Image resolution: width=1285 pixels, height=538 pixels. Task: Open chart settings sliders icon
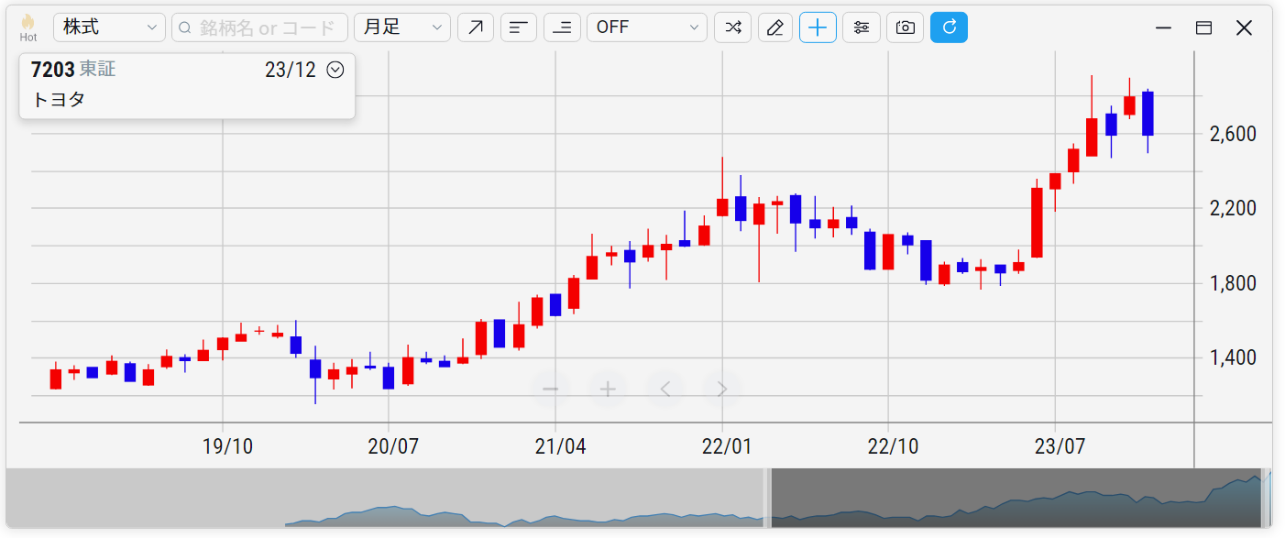tap(861, 28)
